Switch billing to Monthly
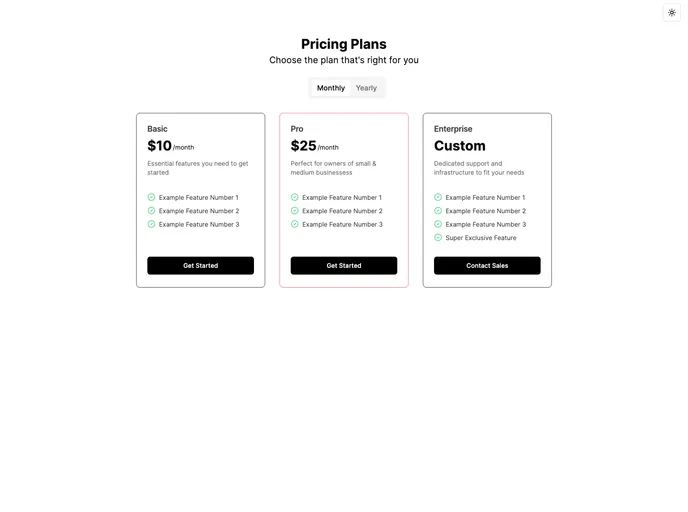Image resolution: width=688 pixels, height=512 pixels. pos(331,88)
